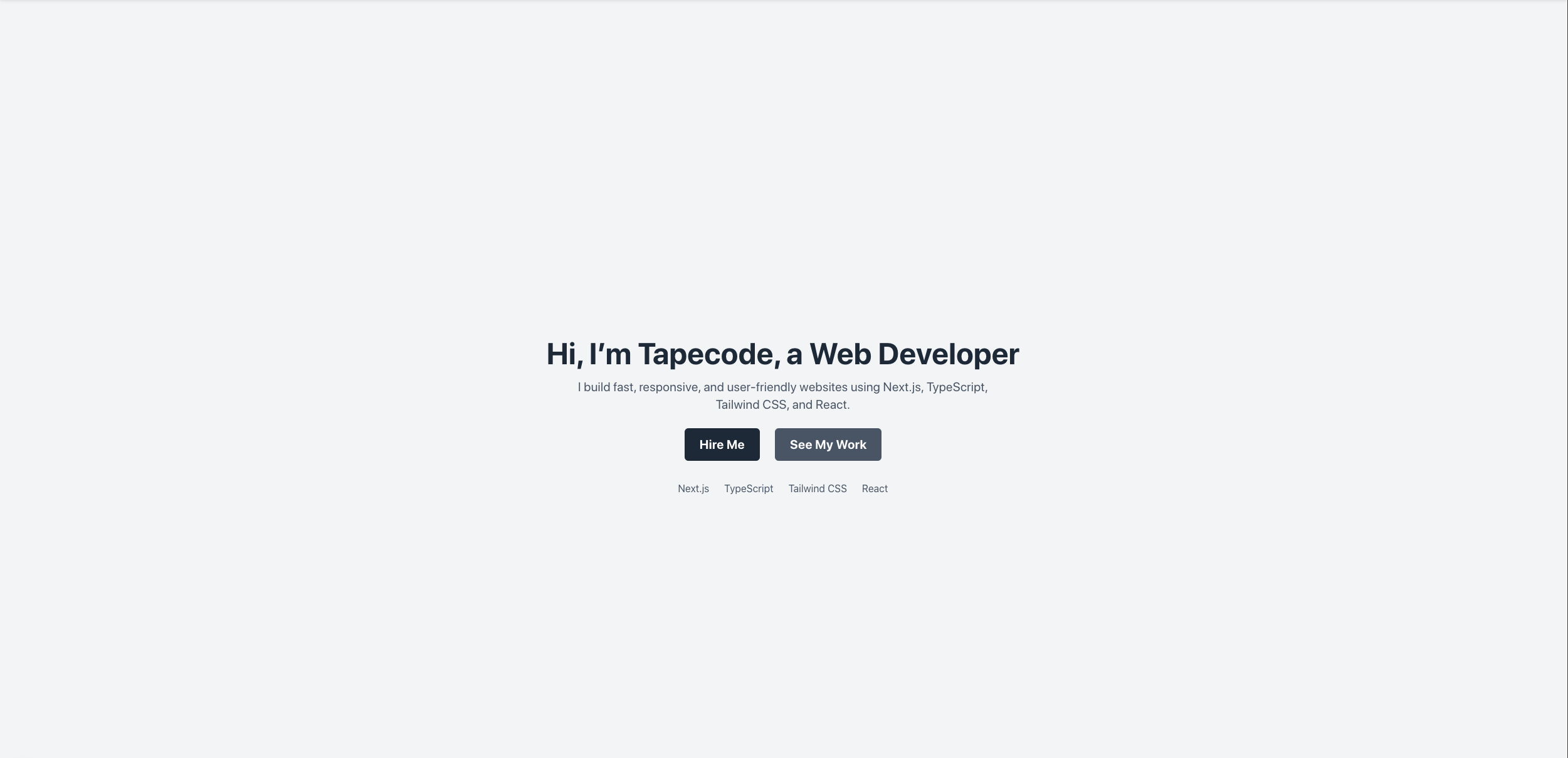Screen dimensions: 1568x758
Task: Click the word Developer in the heading
Action: click(949, 354)
